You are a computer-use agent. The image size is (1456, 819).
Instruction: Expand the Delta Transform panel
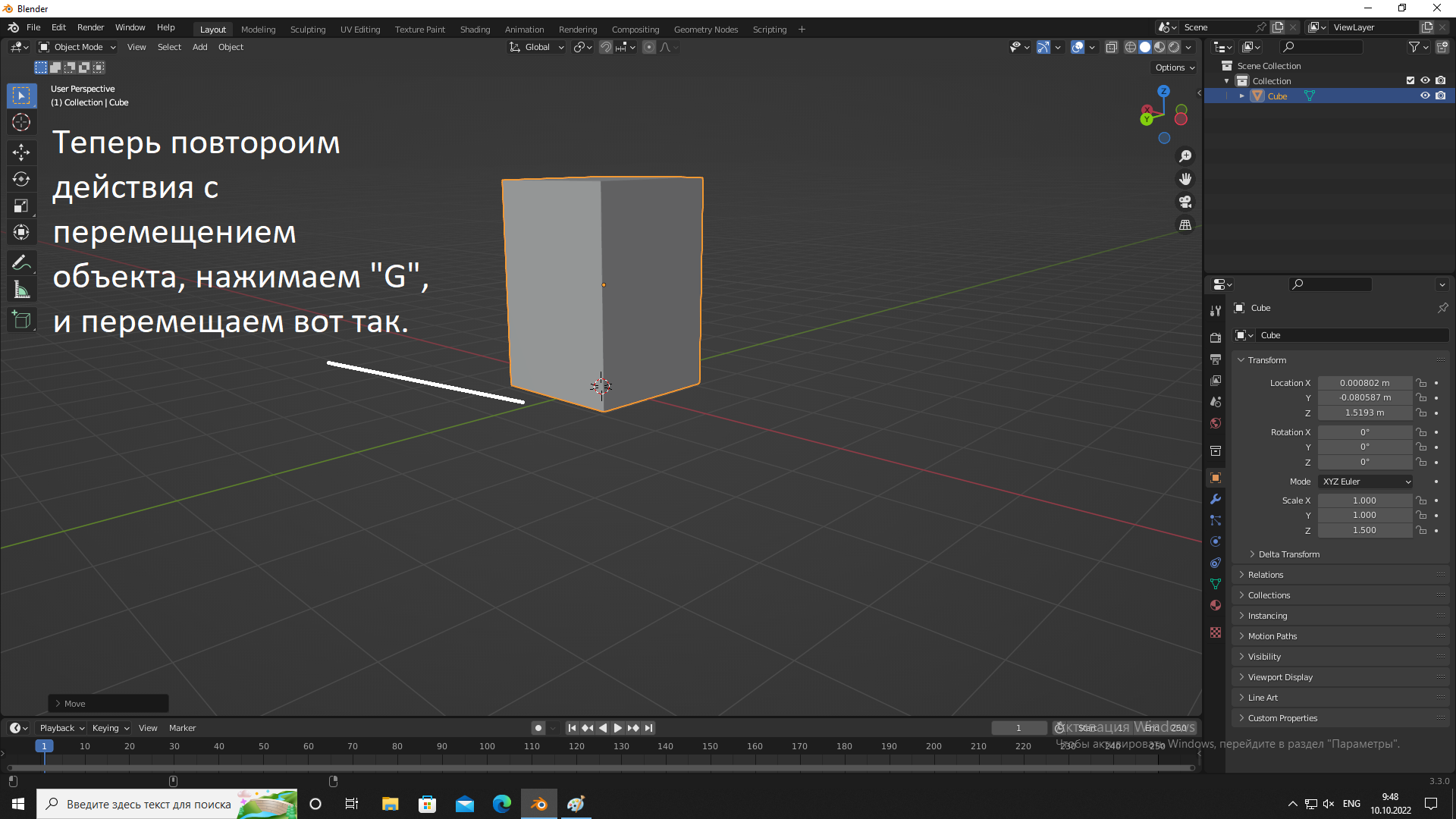(x=1288, y=554)
